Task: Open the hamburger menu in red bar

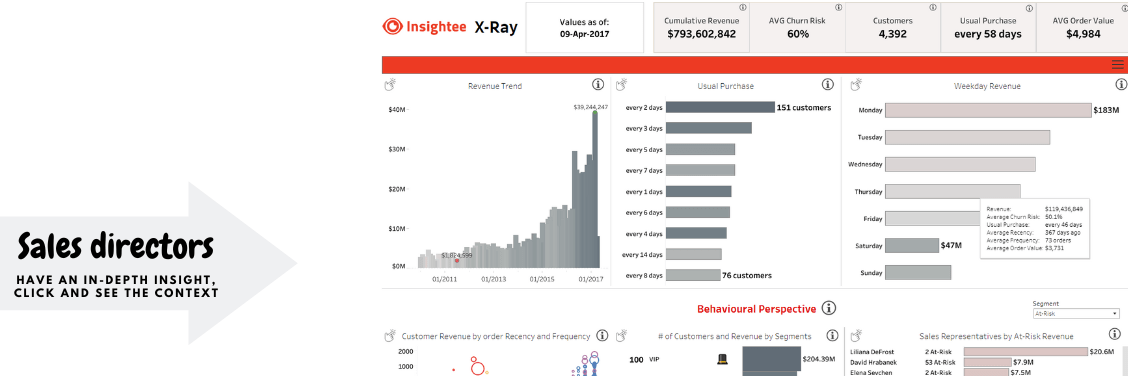Action: [x=1117, y=65]
